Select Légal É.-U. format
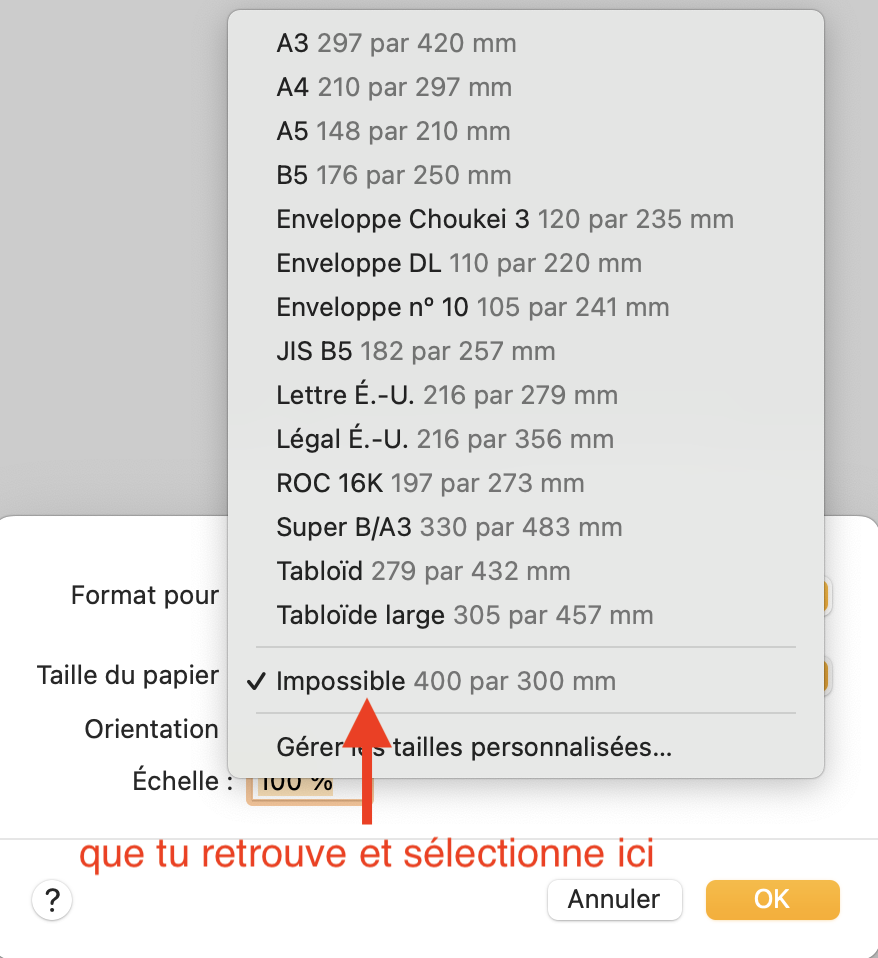 pyautogui.click(x=445, y=439)
